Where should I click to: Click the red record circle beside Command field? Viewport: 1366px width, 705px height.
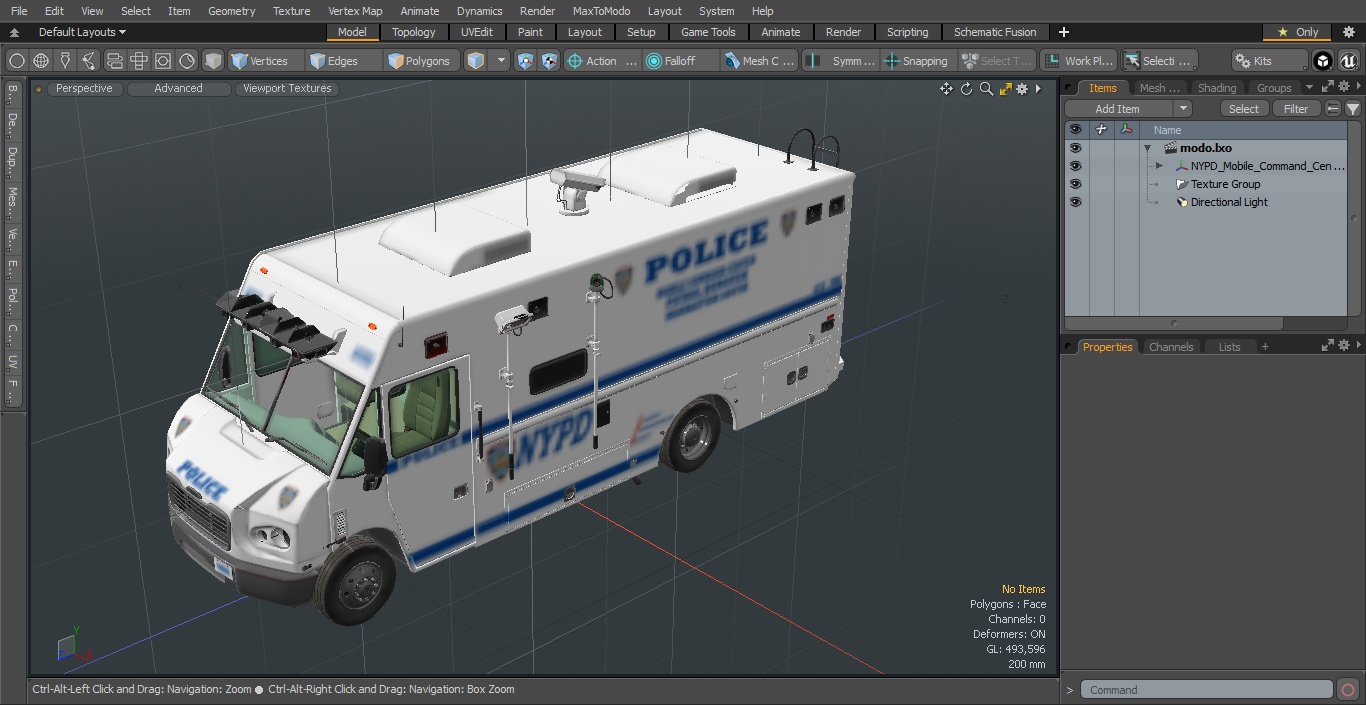point(1347,690)
